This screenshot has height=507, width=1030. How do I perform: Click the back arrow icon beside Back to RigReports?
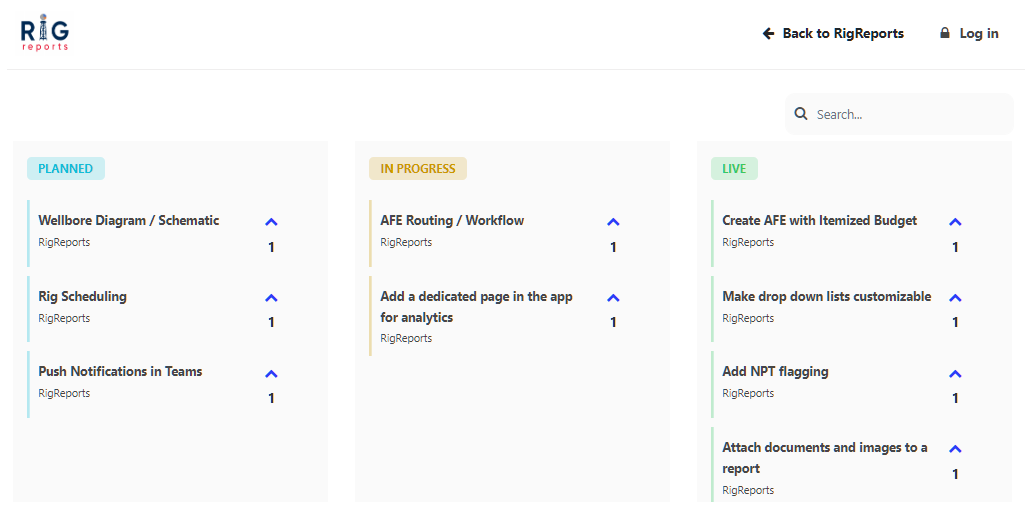(x=769, y=33)
